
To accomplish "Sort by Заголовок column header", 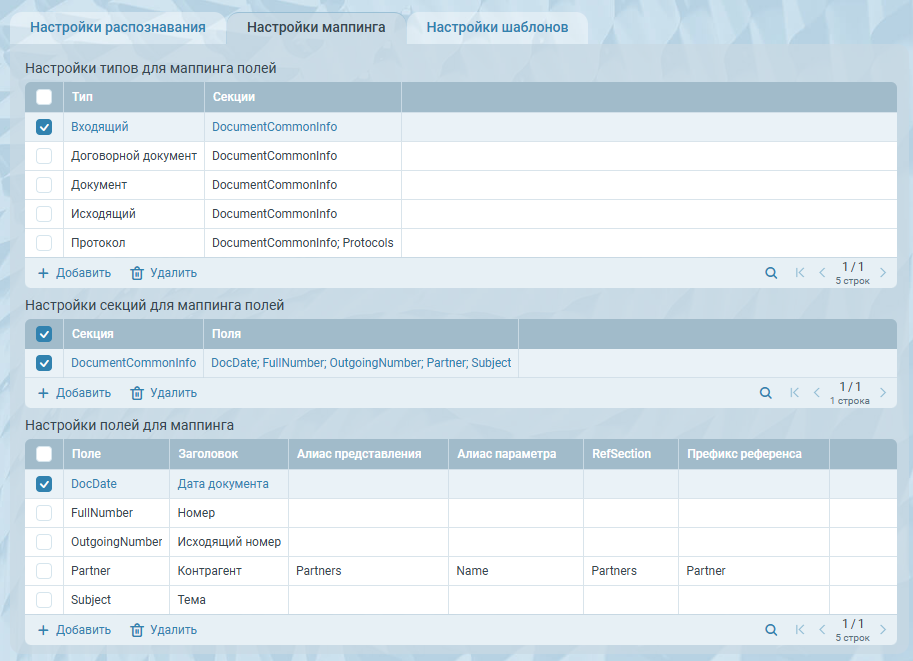I will click(x=208, y=454).
